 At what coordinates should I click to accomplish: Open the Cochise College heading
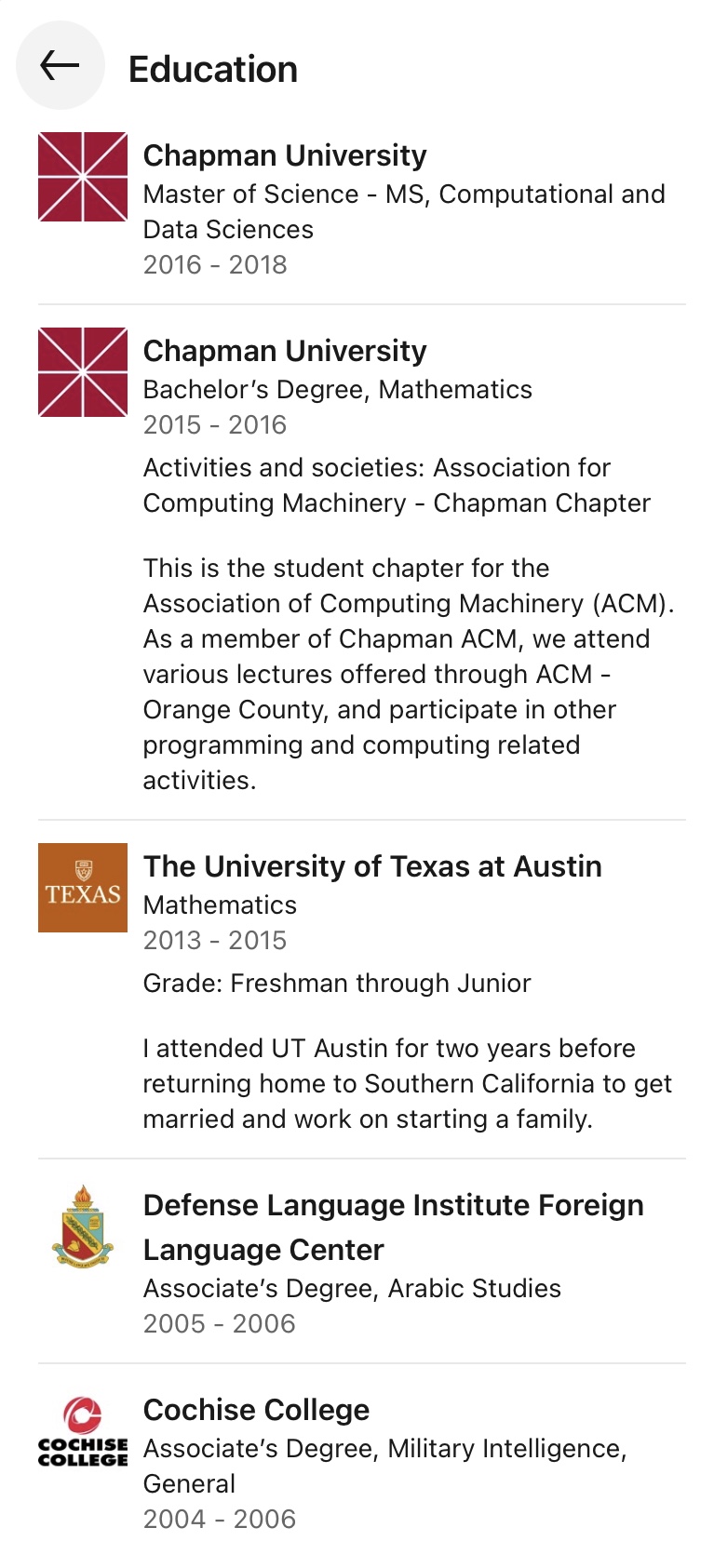pyautogui.click(x=256, y=1410)
